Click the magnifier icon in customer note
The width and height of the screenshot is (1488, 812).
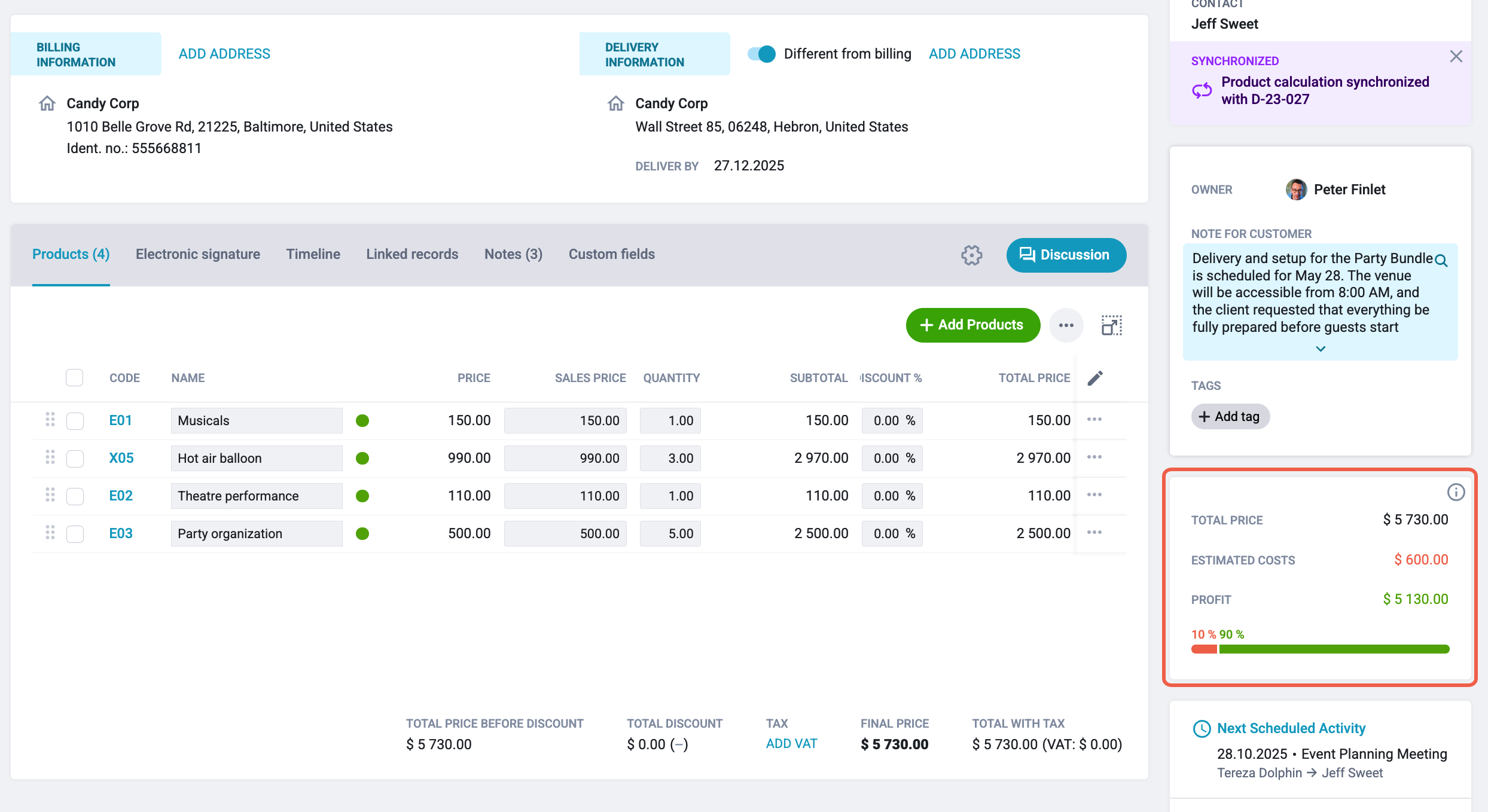pos(1441,261)
